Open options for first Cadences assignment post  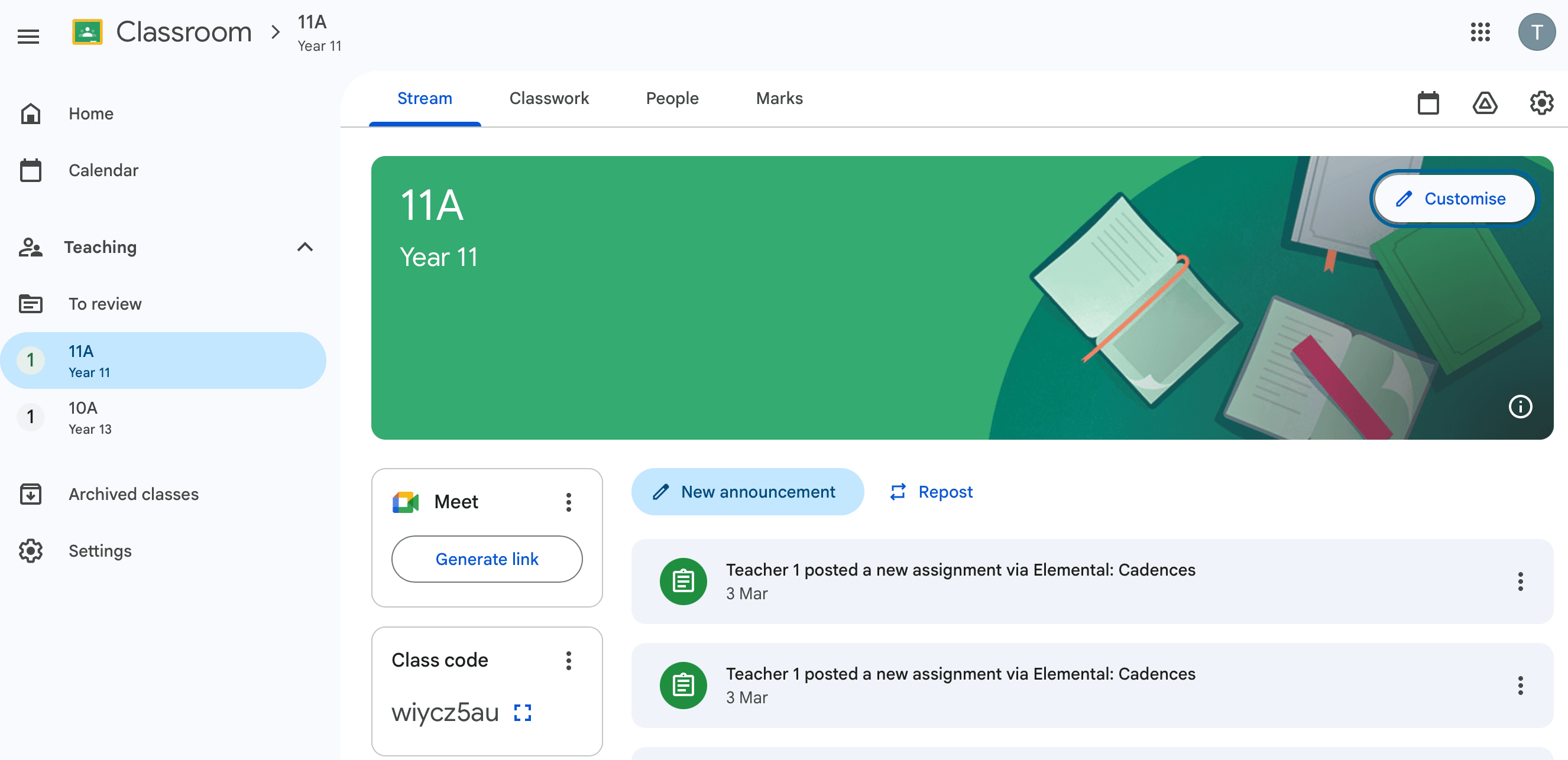coord(1520,581)
